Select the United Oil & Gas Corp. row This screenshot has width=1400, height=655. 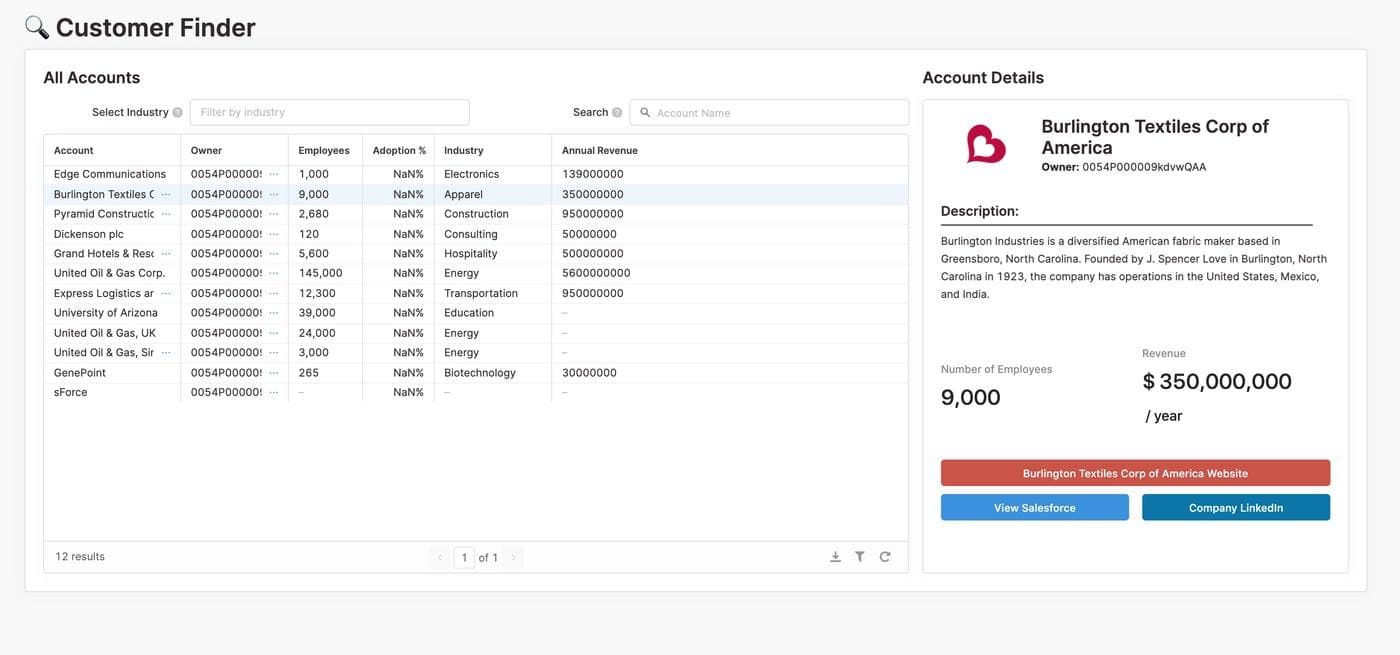coord(109,273)
